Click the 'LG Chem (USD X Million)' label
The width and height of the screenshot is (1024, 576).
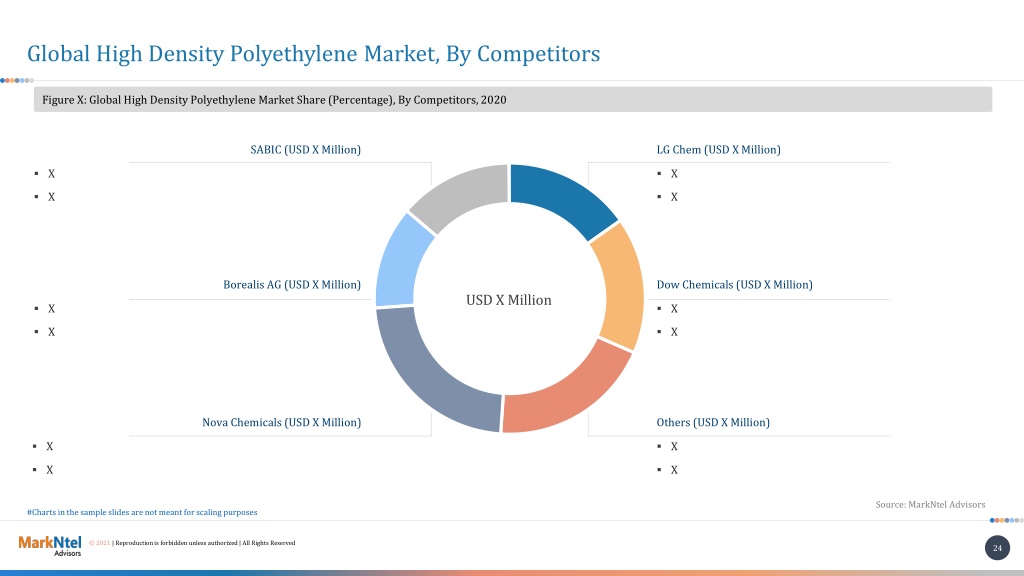pos(718,150)
